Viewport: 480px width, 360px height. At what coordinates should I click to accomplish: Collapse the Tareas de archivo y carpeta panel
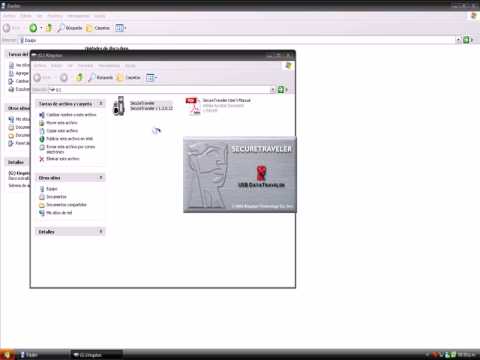101,104
